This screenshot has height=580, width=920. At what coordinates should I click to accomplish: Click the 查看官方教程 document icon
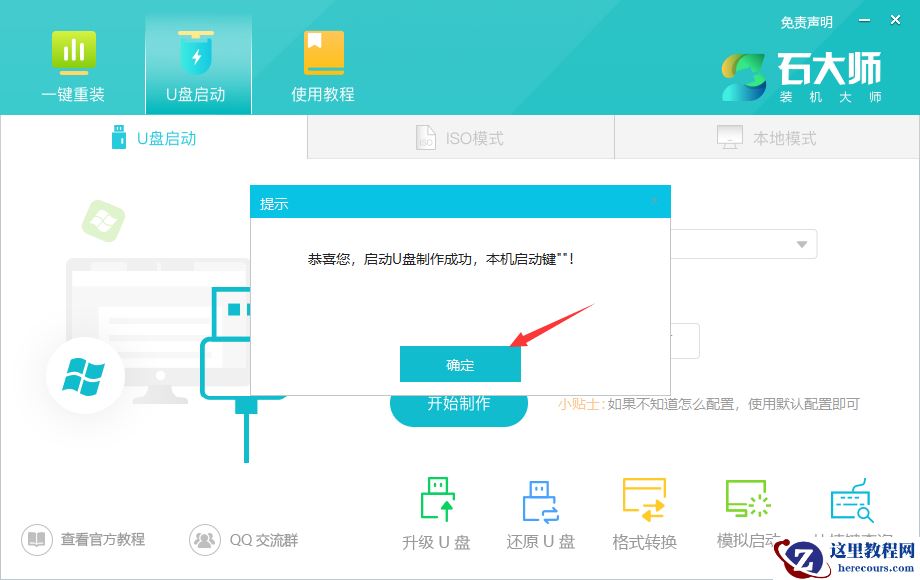pos(36,540)
